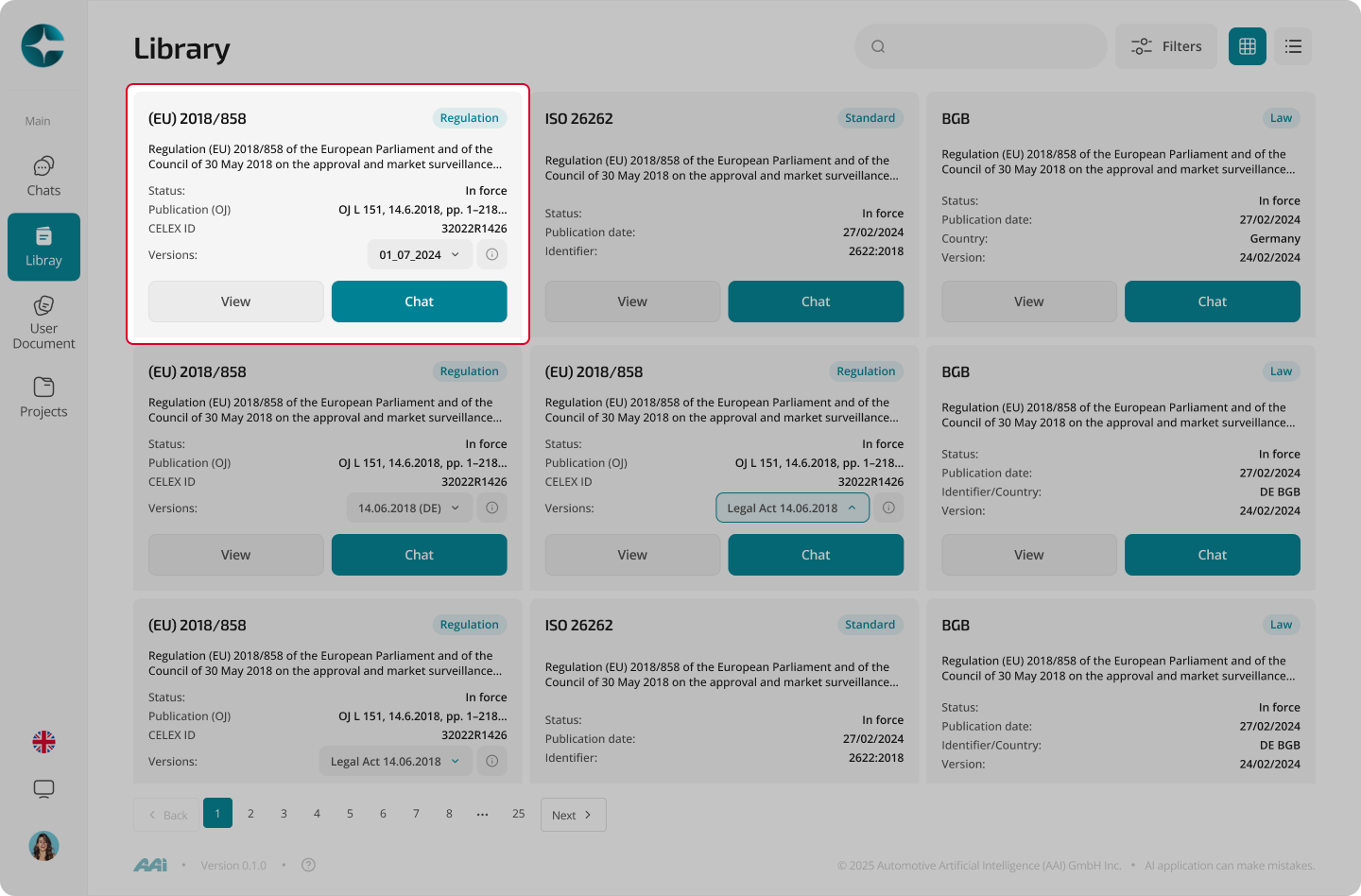View card with 14.06.2018 (DE) version
Image resolution: width=1361 pixels, height=896 pixels.
[x=236, y=555]
